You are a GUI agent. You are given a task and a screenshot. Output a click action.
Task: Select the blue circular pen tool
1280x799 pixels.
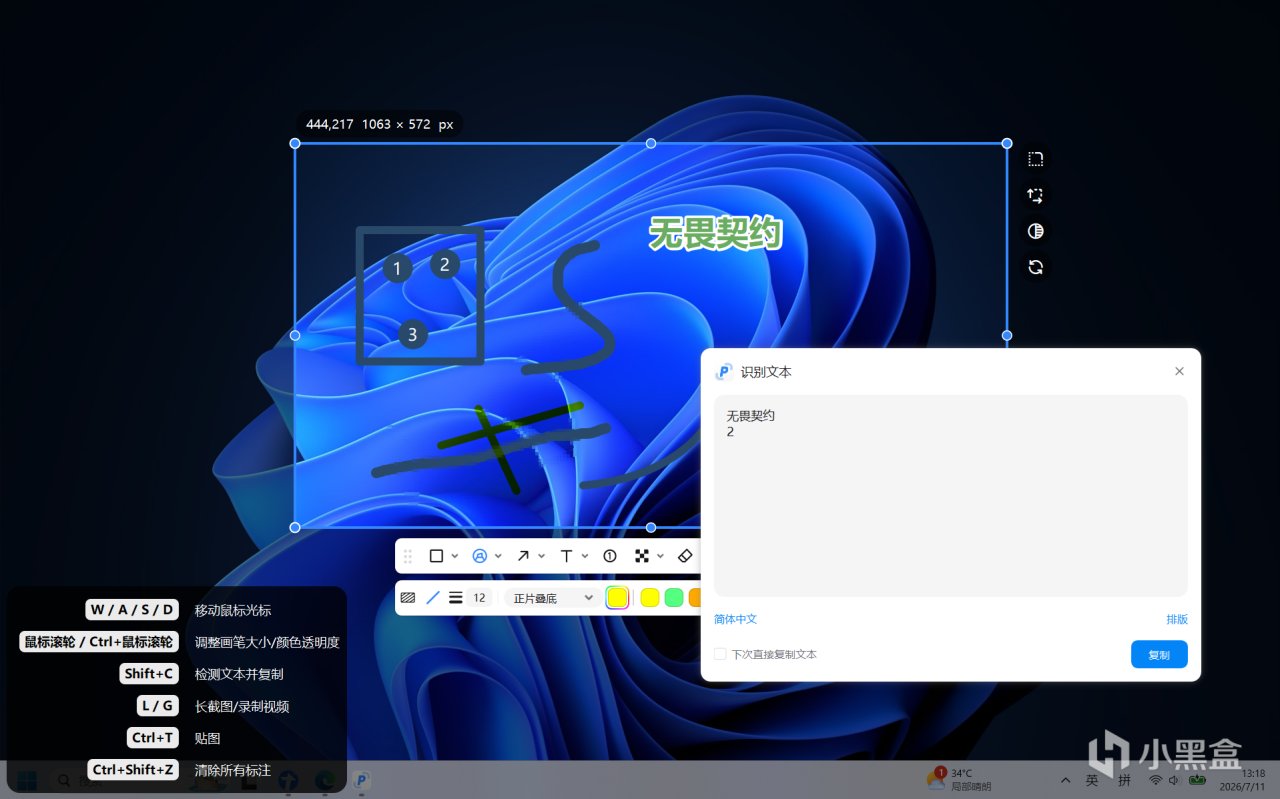pos(479,556)
